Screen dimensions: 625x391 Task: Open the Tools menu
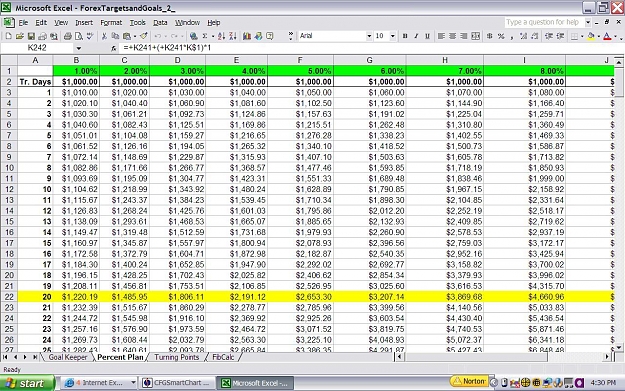click(x=138, y=23)
